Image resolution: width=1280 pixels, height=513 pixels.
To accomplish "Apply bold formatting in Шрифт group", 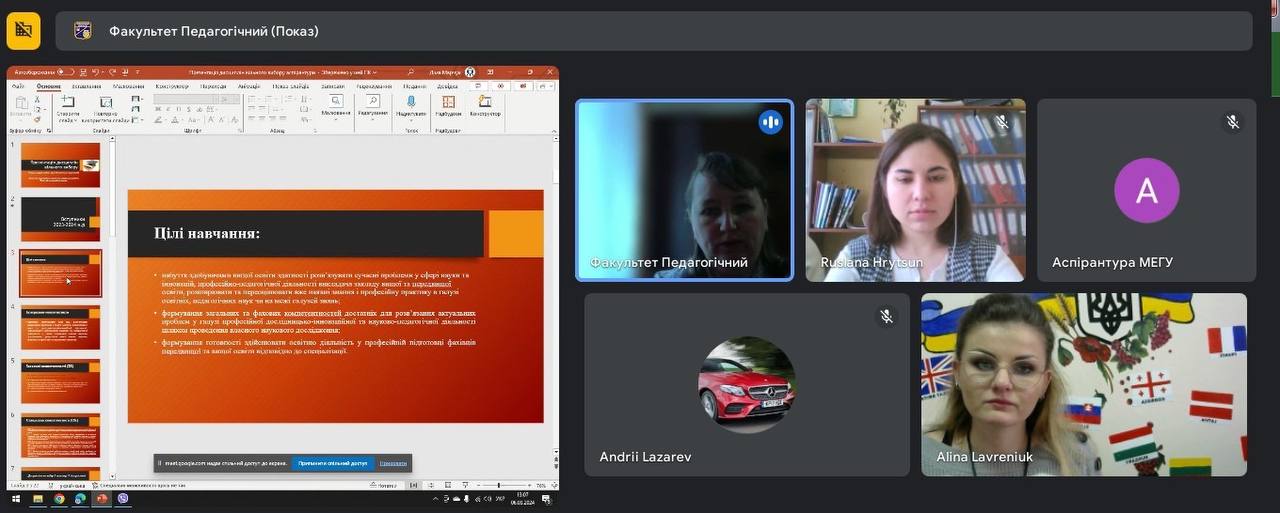I will click(157, 109).
